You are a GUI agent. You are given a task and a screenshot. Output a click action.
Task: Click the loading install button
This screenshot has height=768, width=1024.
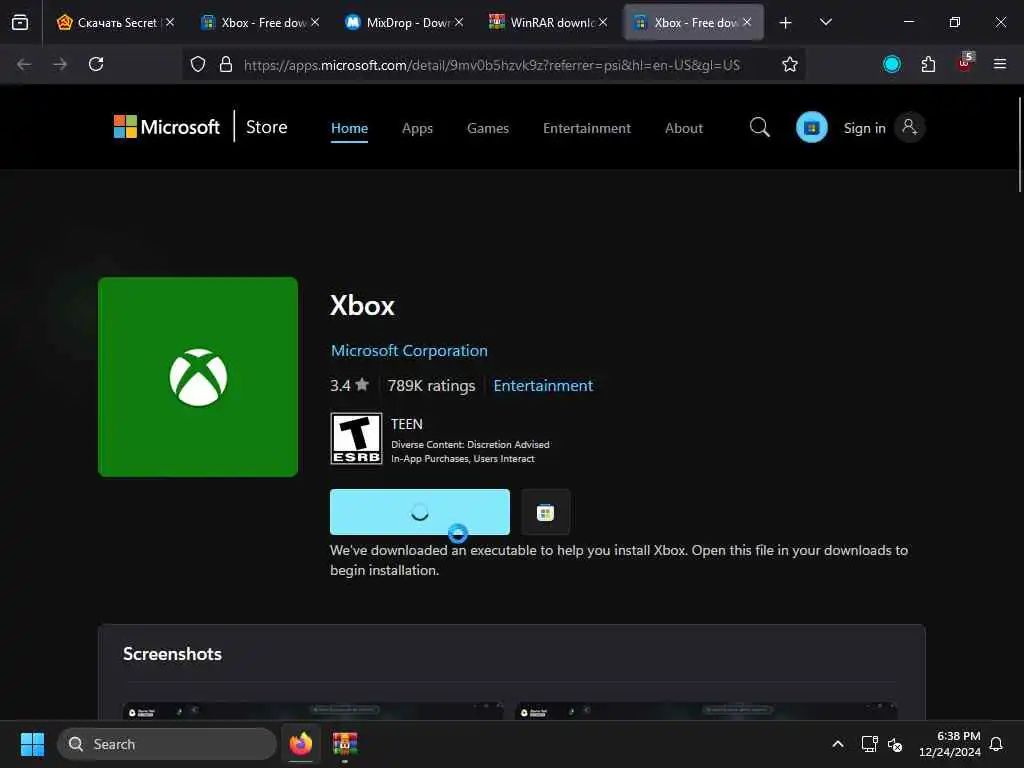pyautogui.click(x=420, y=512)
